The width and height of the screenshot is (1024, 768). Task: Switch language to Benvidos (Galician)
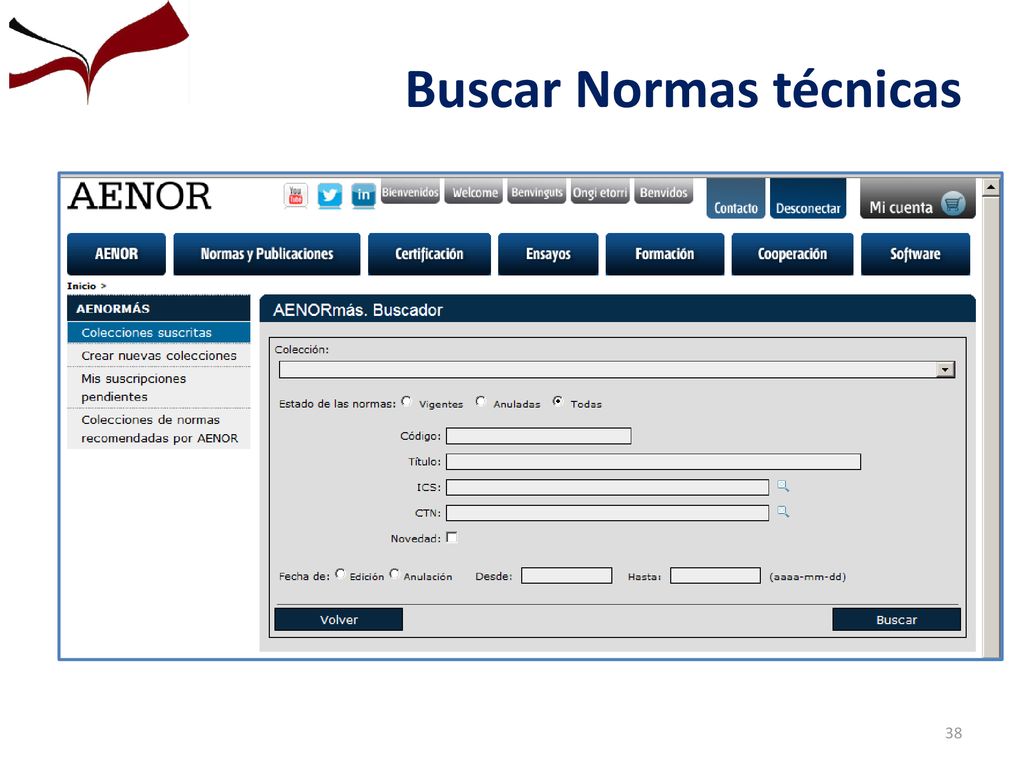click(x=664, y=192)
